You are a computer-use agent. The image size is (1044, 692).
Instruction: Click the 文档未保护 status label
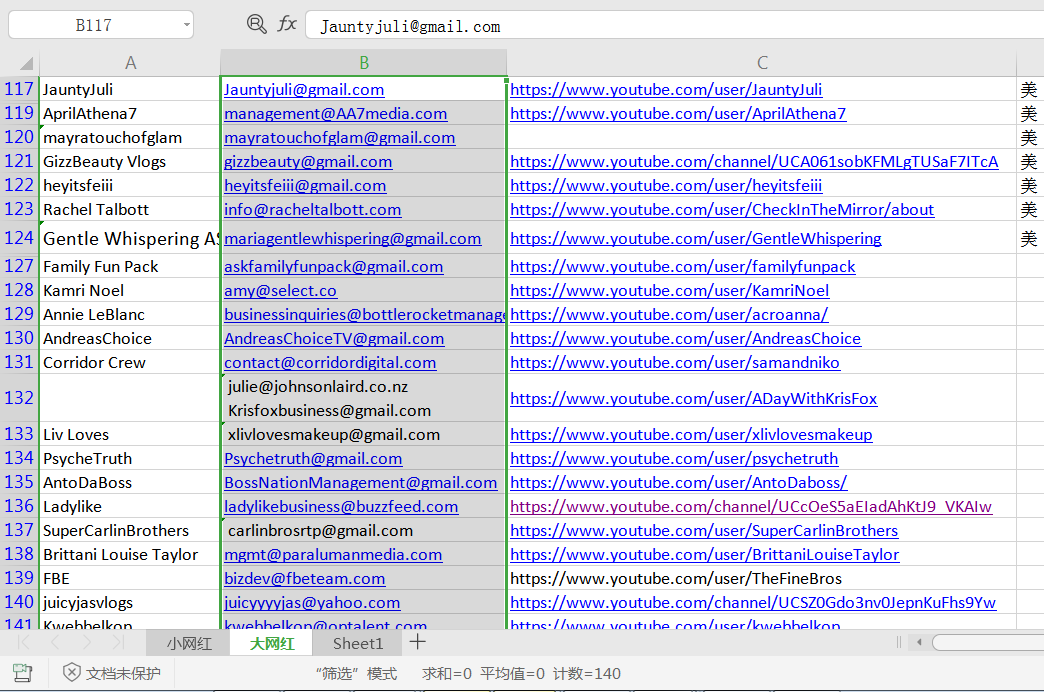[x=123, y=673]
